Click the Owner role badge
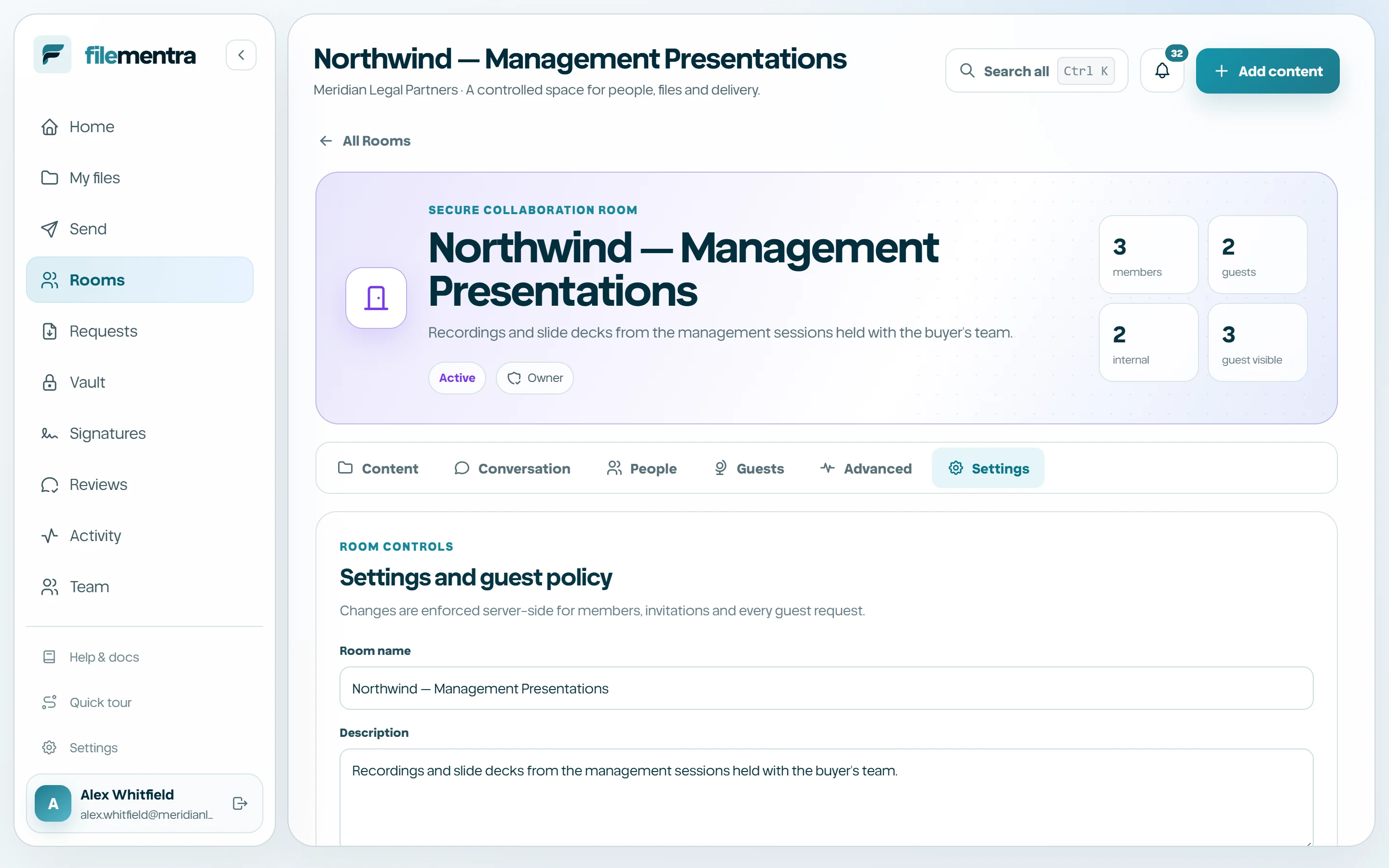Image resolution: width=1389 pixels, height=868 pixels. pyautogui.click(x=534, y=378)
